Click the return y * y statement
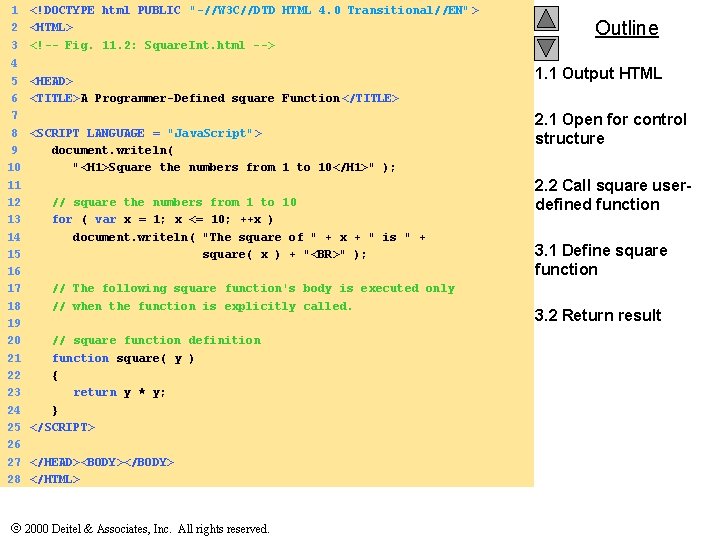720x540 pixels. click(x=119, y=393)
